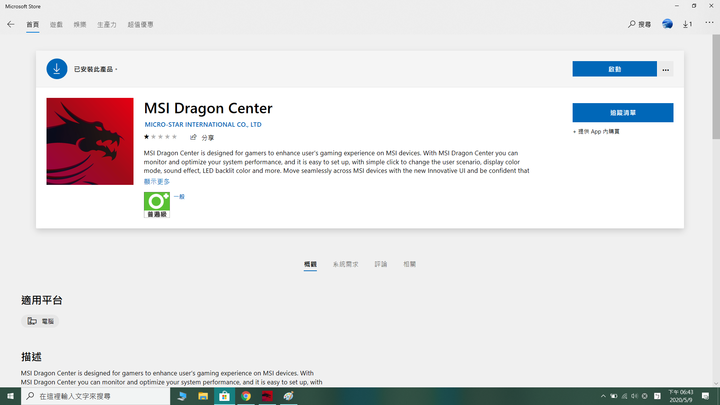720x405 pixels.
Task: Open the search (搜尋) box
Action: click(639, 24)
